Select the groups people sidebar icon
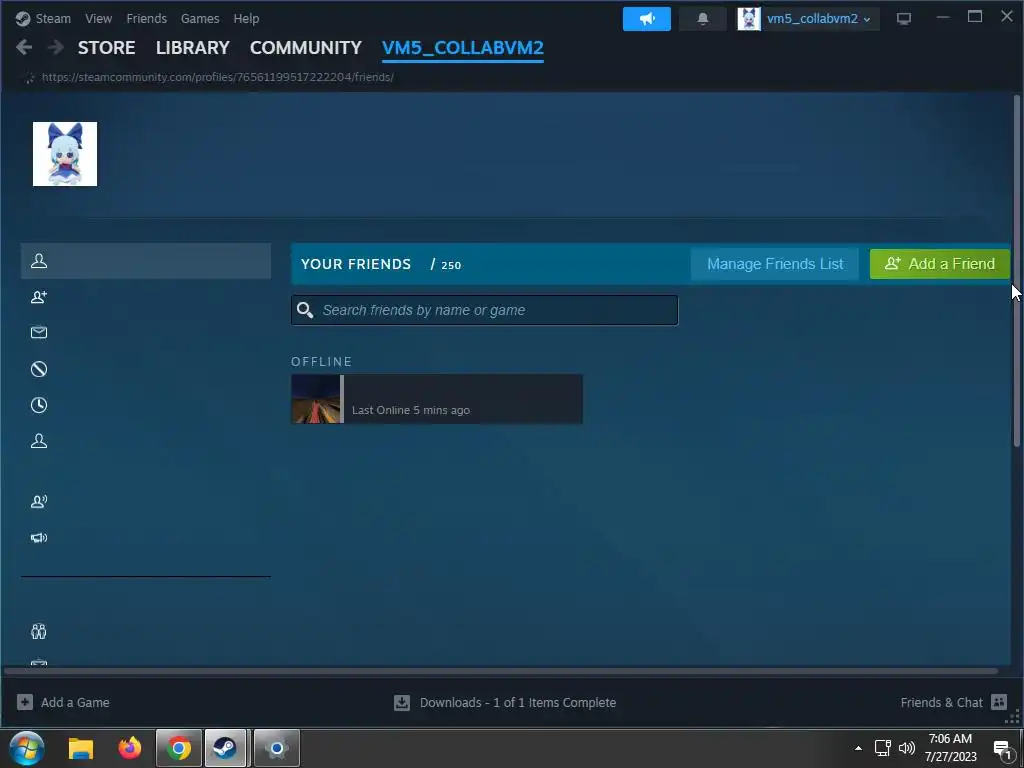1024x768 pixels. pos(39,632)
